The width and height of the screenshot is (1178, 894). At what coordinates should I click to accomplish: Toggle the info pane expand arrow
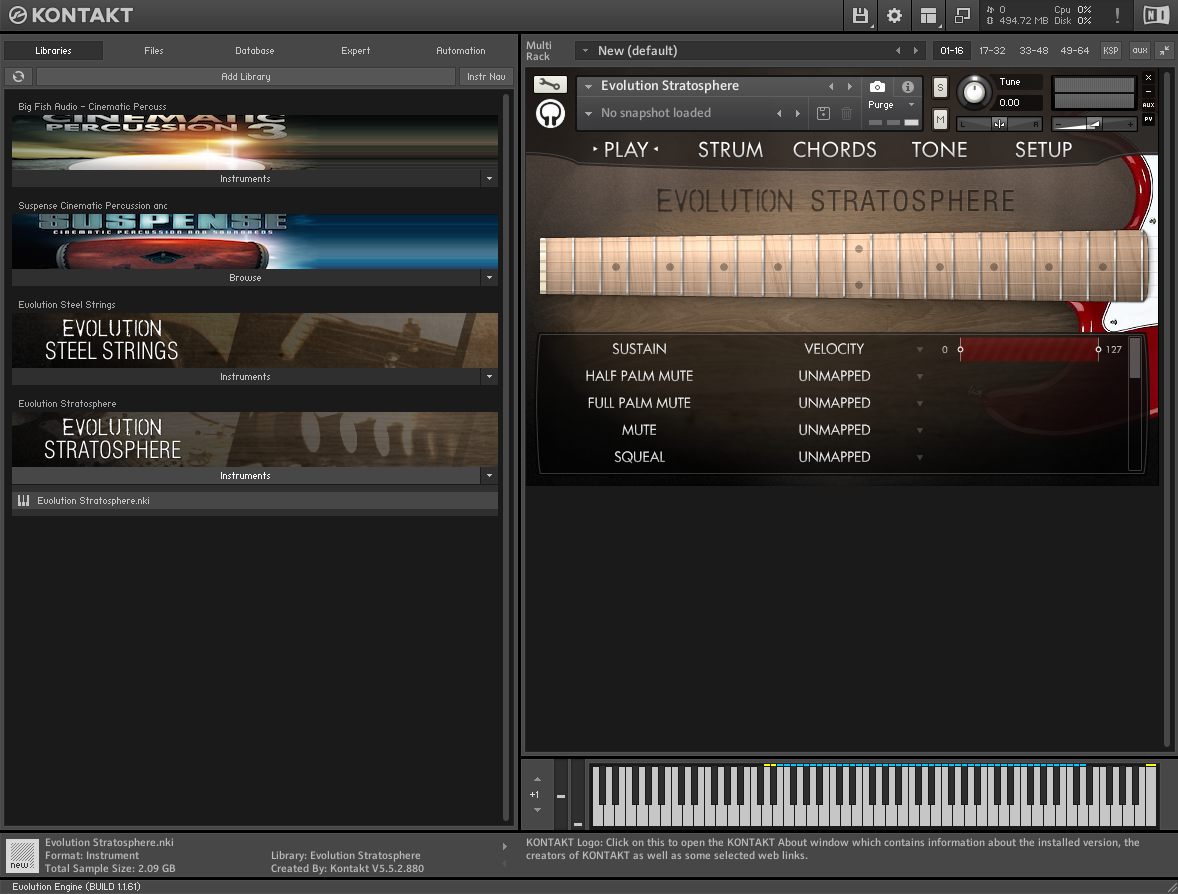504,847
